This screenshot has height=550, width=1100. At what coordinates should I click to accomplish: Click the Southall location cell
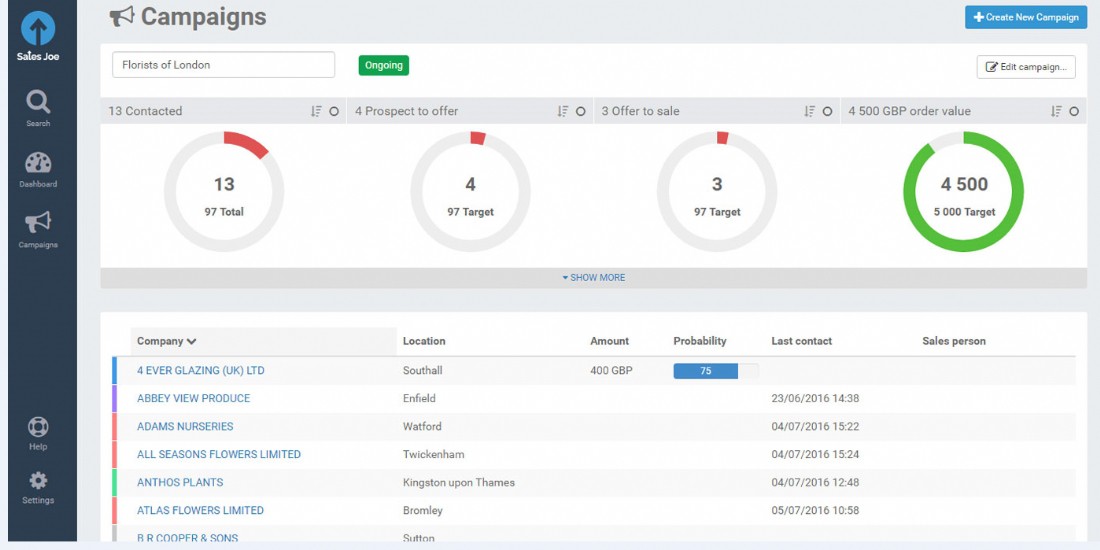pos(422,370)
